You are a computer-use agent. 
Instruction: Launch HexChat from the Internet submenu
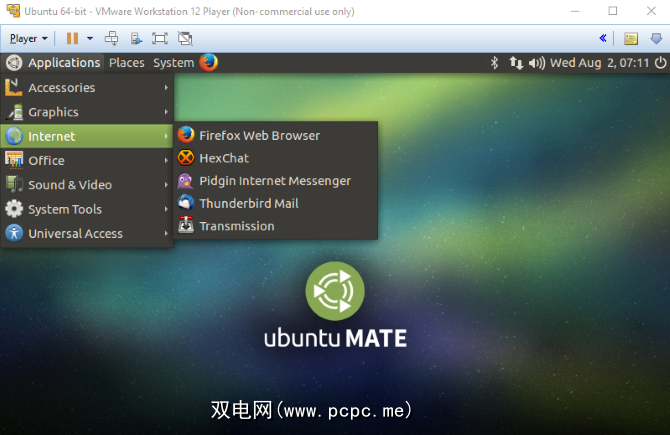click(x=224, y=158)
